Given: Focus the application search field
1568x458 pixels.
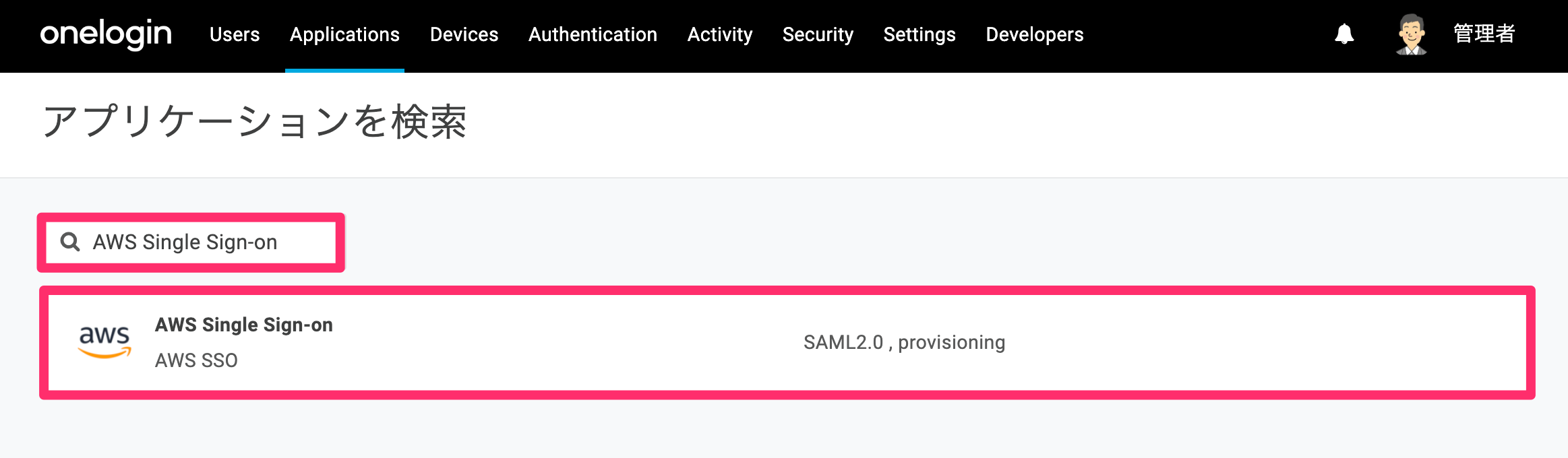Looking at the screenshot, I should click(x=191, y=242).
